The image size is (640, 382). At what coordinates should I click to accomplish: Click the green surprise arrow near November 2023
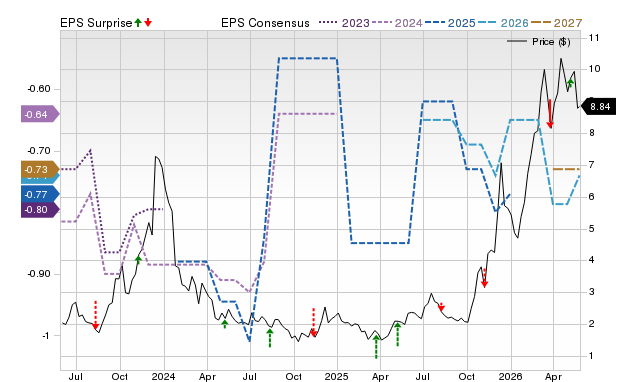click(x=138, y=260)
